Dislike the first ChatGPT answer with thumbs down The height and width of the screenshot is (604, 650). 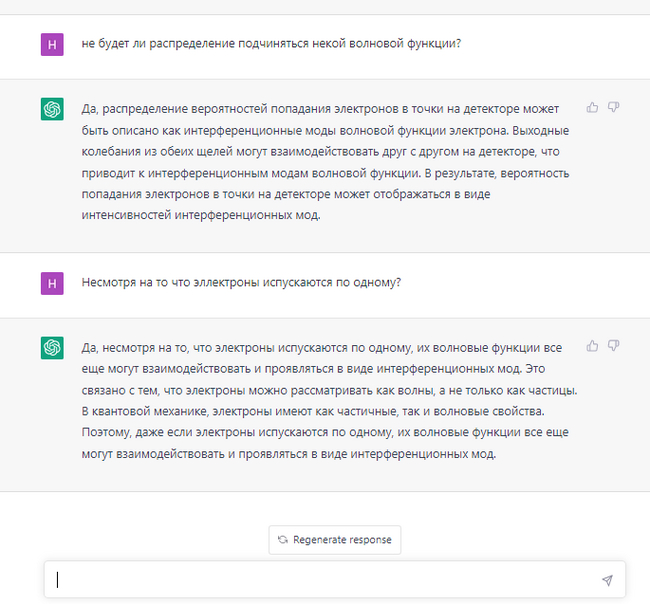pyautogui.click(x=614, y=107)
